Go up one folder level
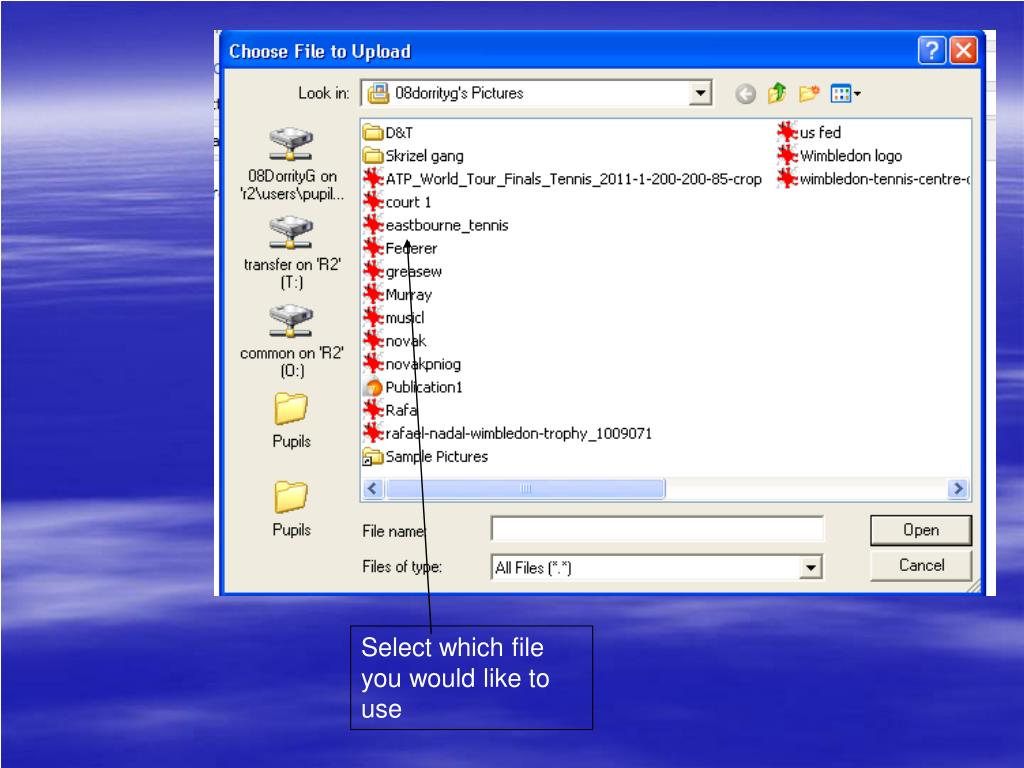The image size is (1024, 768). [776, 93]
